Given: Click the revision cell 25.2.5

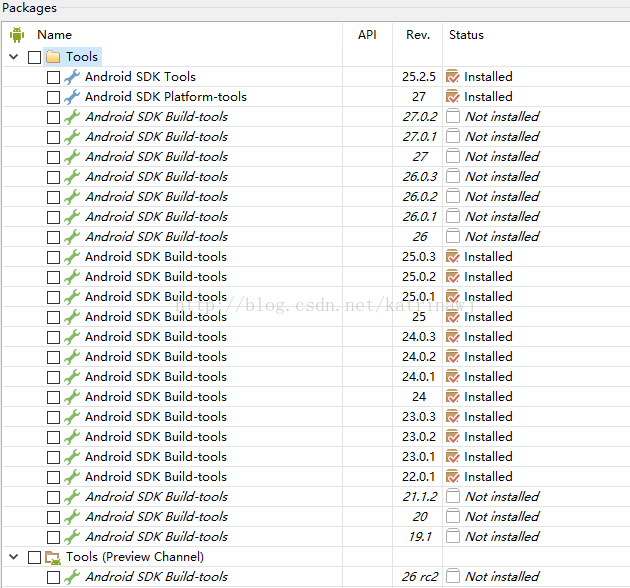Looking at the screenshot, I should 419,77.
